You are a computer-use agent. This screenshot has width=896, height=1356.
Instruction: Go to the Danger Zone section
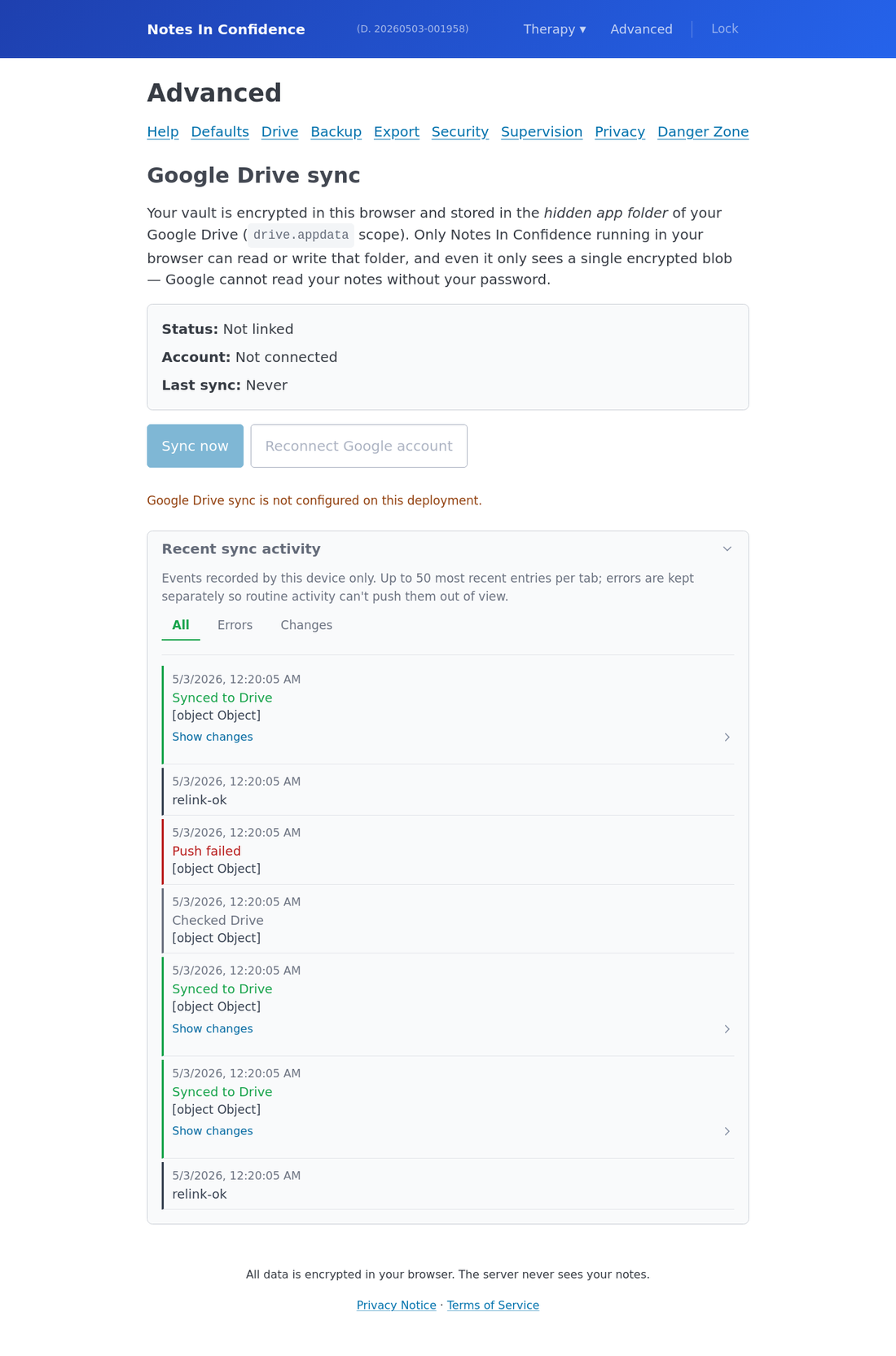[x=703, y=132]
